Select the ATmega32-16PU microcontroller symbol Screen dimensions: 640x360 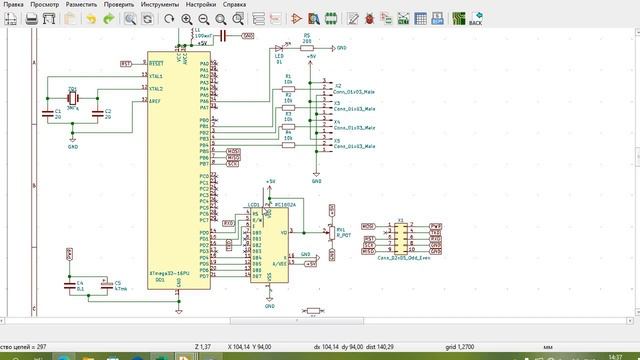click(179, 170)
